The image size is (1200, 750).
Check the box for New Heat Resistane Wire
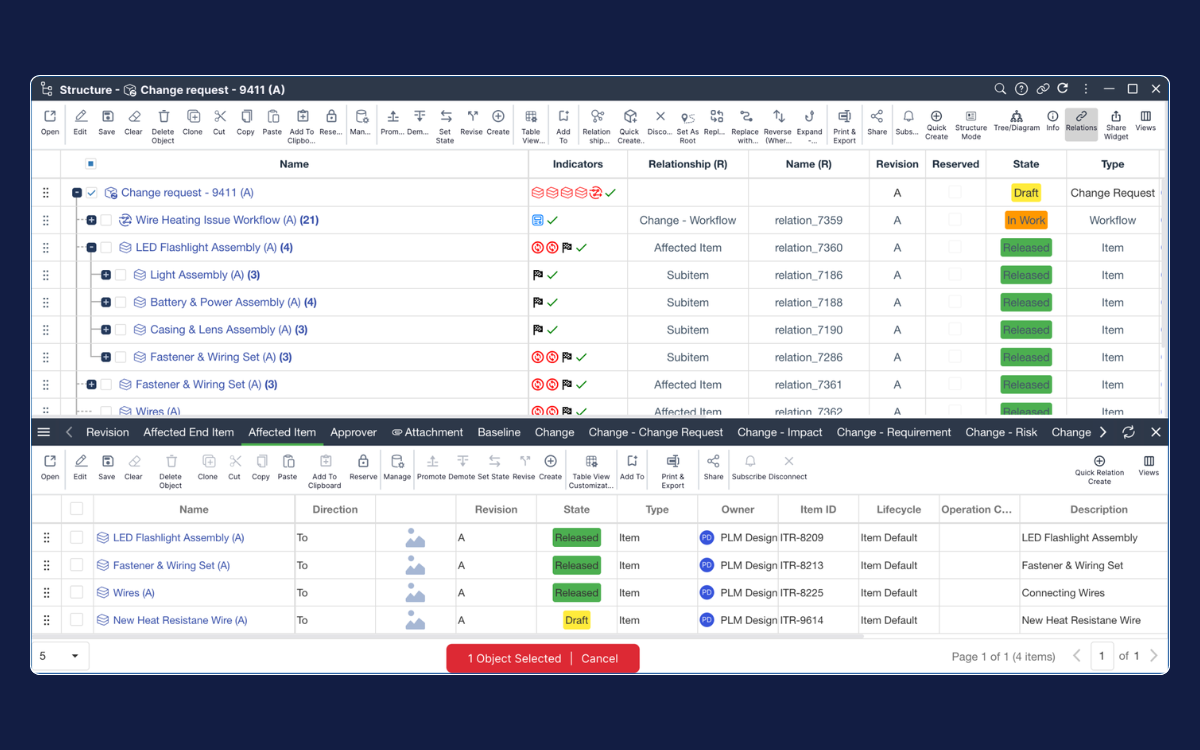(x=77, y=620)
